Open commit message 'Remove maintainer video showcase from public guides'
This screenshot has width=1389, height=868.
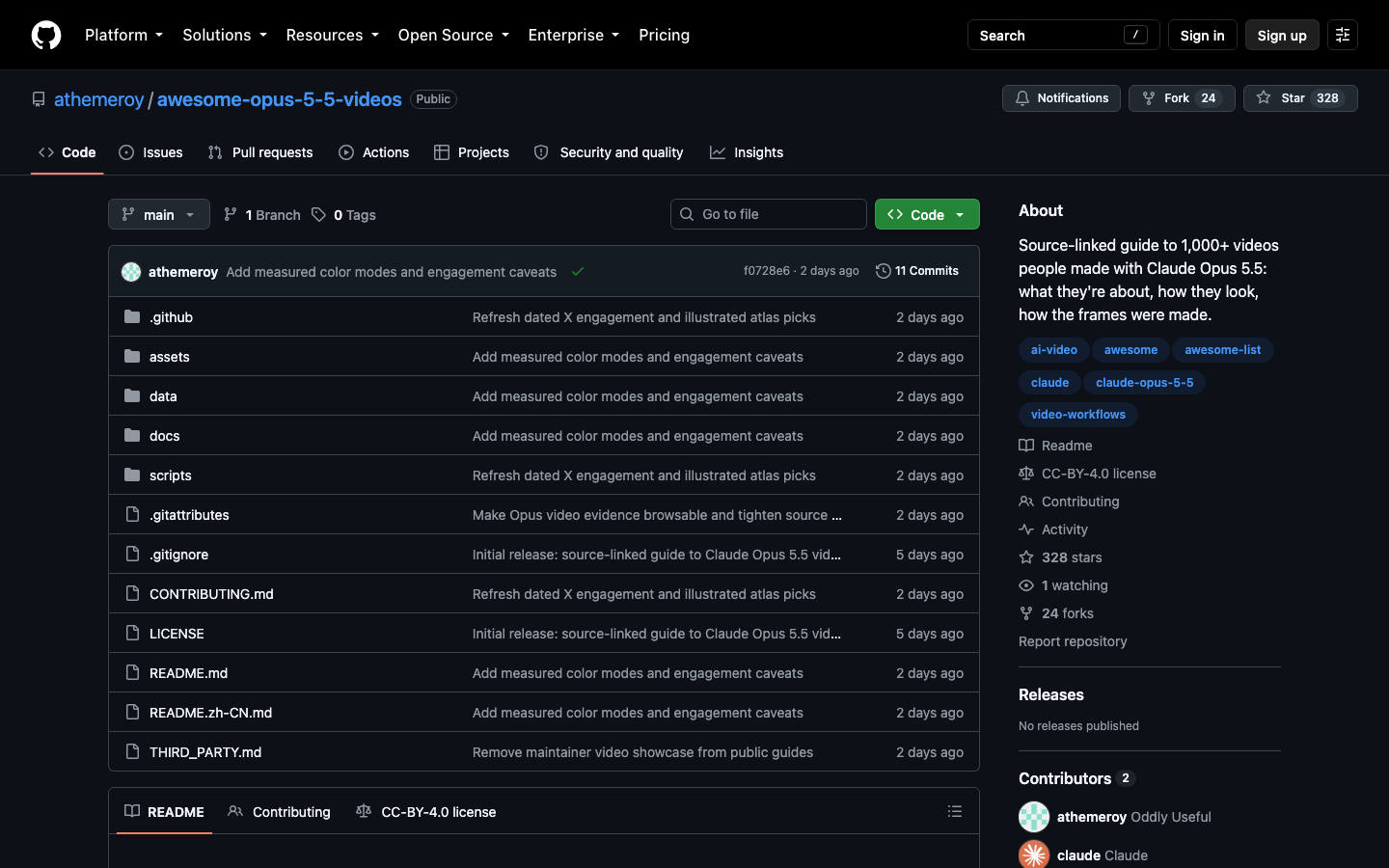[x=642, y=752]
